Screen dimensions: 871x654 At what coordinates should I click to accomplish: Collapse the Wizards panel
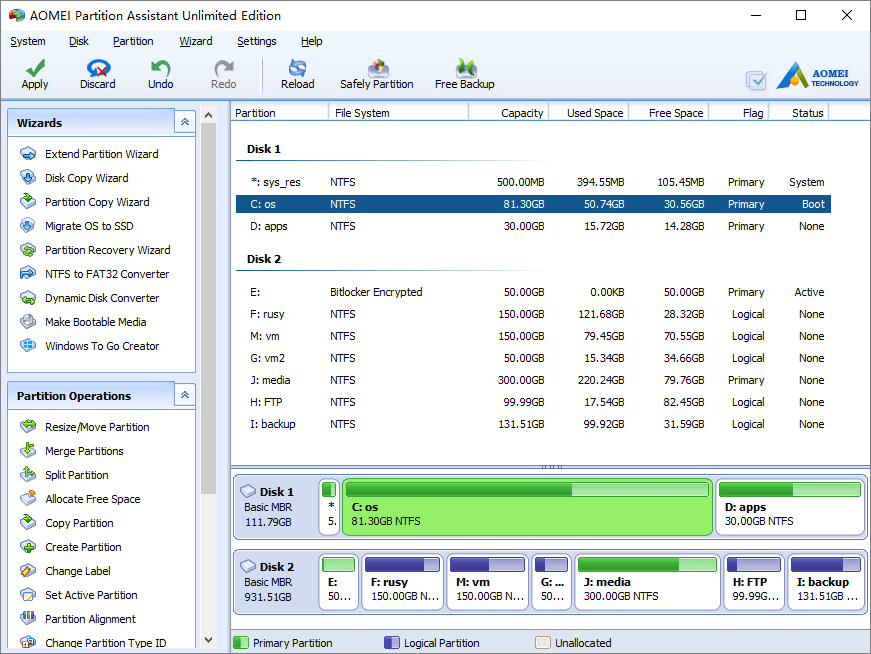coord(185,122)
